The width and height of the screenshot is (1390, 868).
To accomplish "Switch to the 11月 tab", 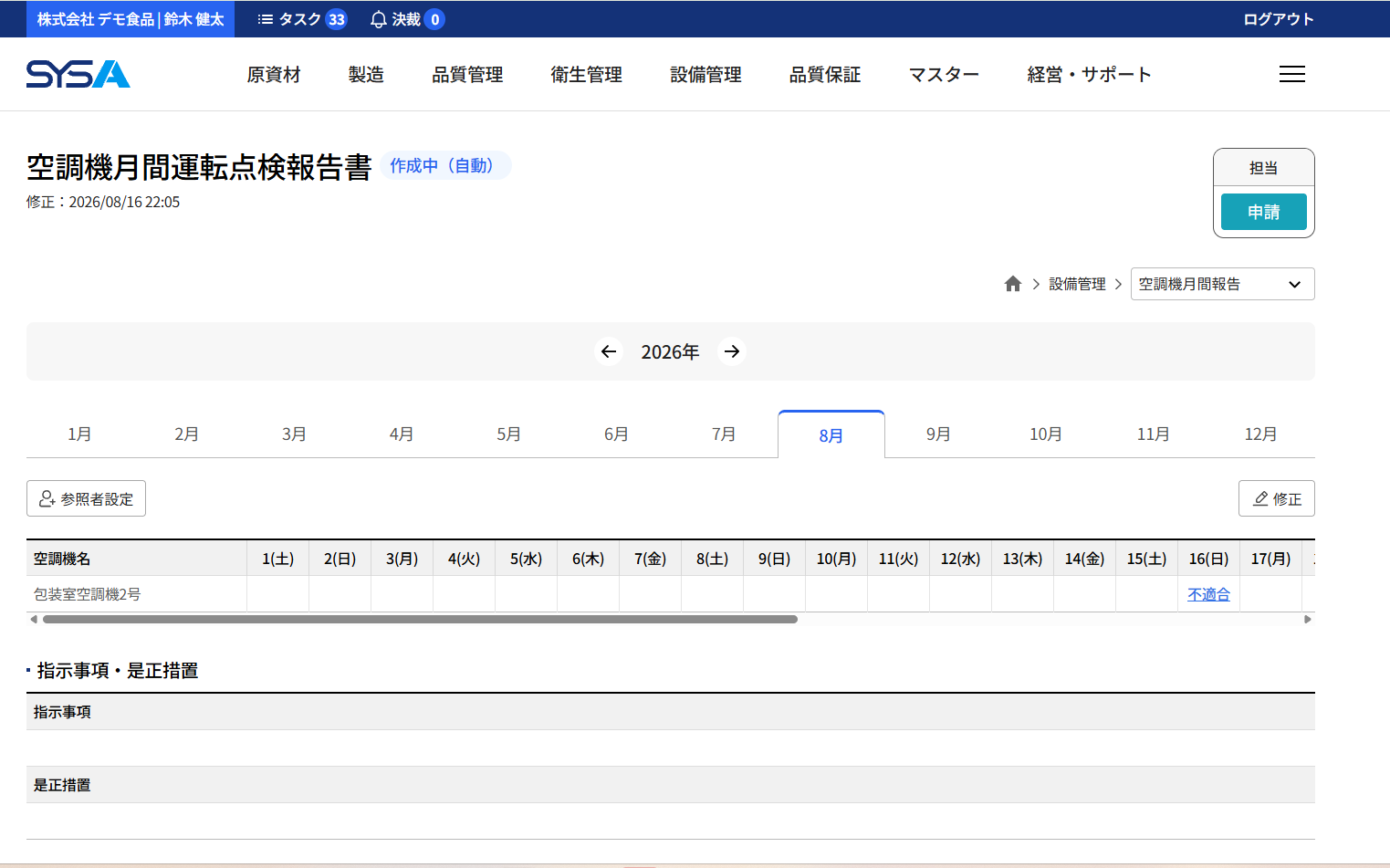I will pyautogui.click(x=1154, y=434).
